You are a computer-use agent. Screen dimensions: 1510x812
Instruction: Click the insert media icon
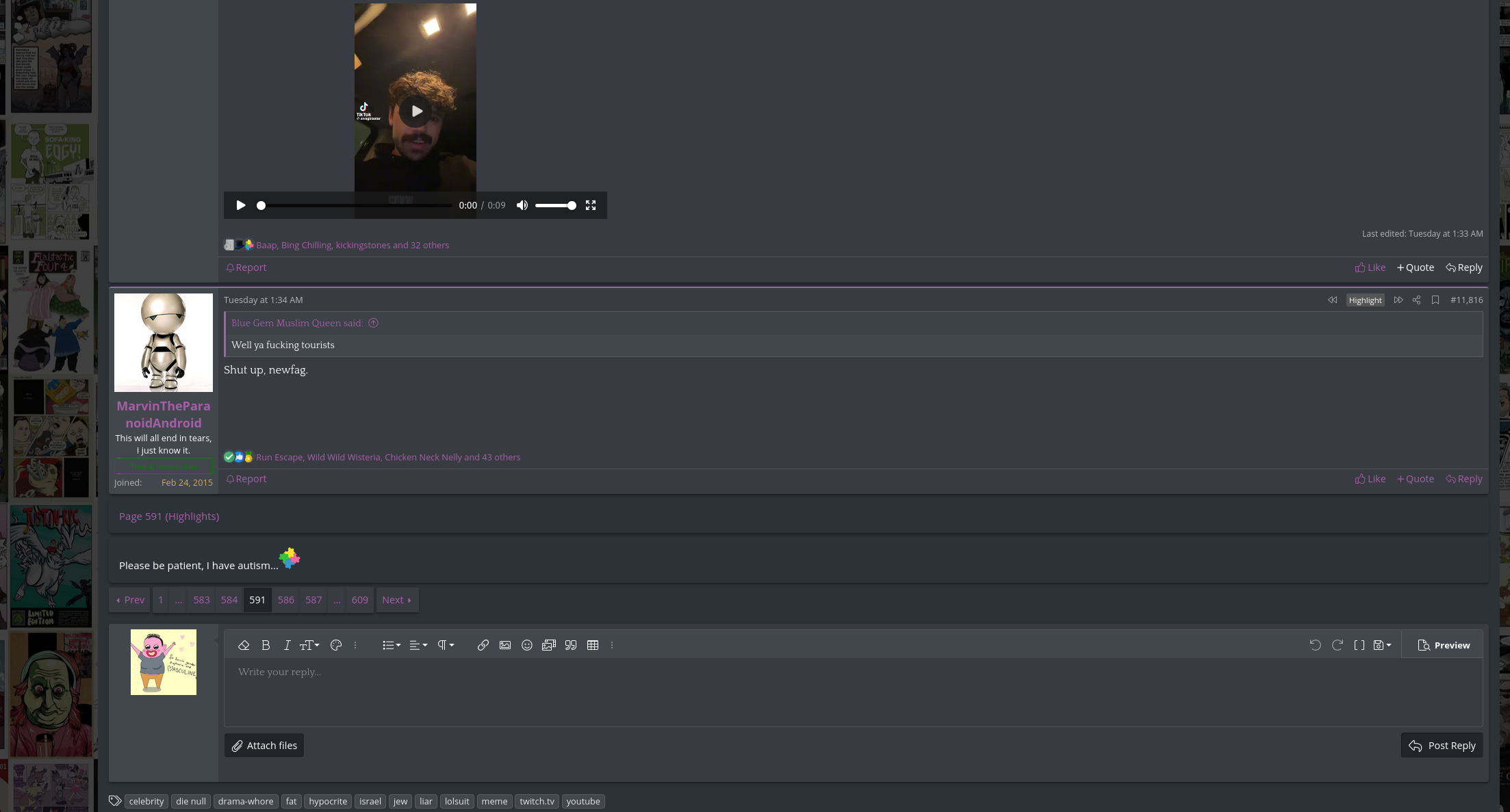coord(549,645)
